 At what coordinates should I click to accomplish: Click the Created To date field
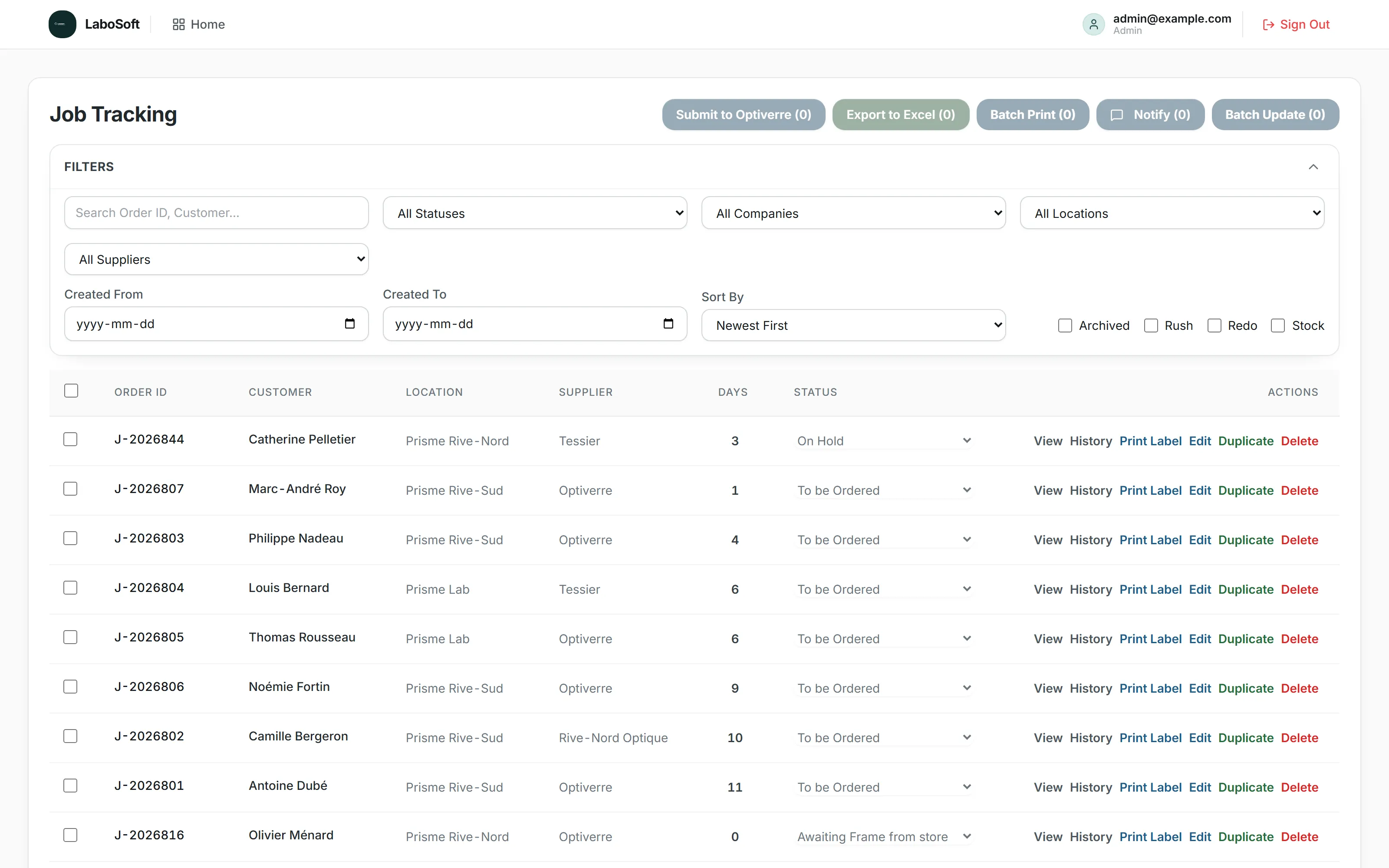535,324
